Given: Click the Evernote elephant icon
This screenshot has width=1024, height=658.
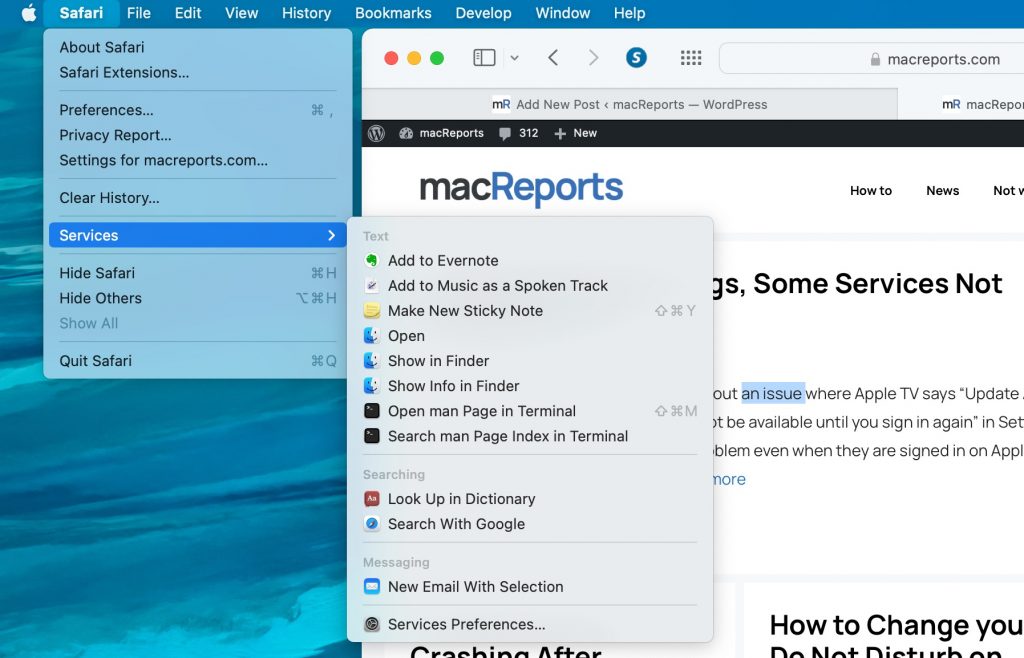Looking at the screenshot, I should click(372, 260).
